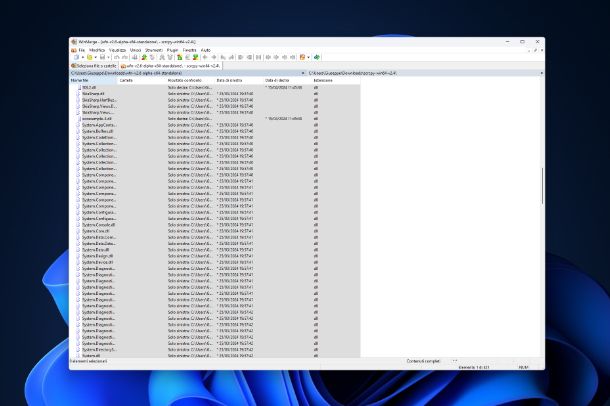Click Contenuti completi in status bar
610x406 pixels.
[423, 361]
